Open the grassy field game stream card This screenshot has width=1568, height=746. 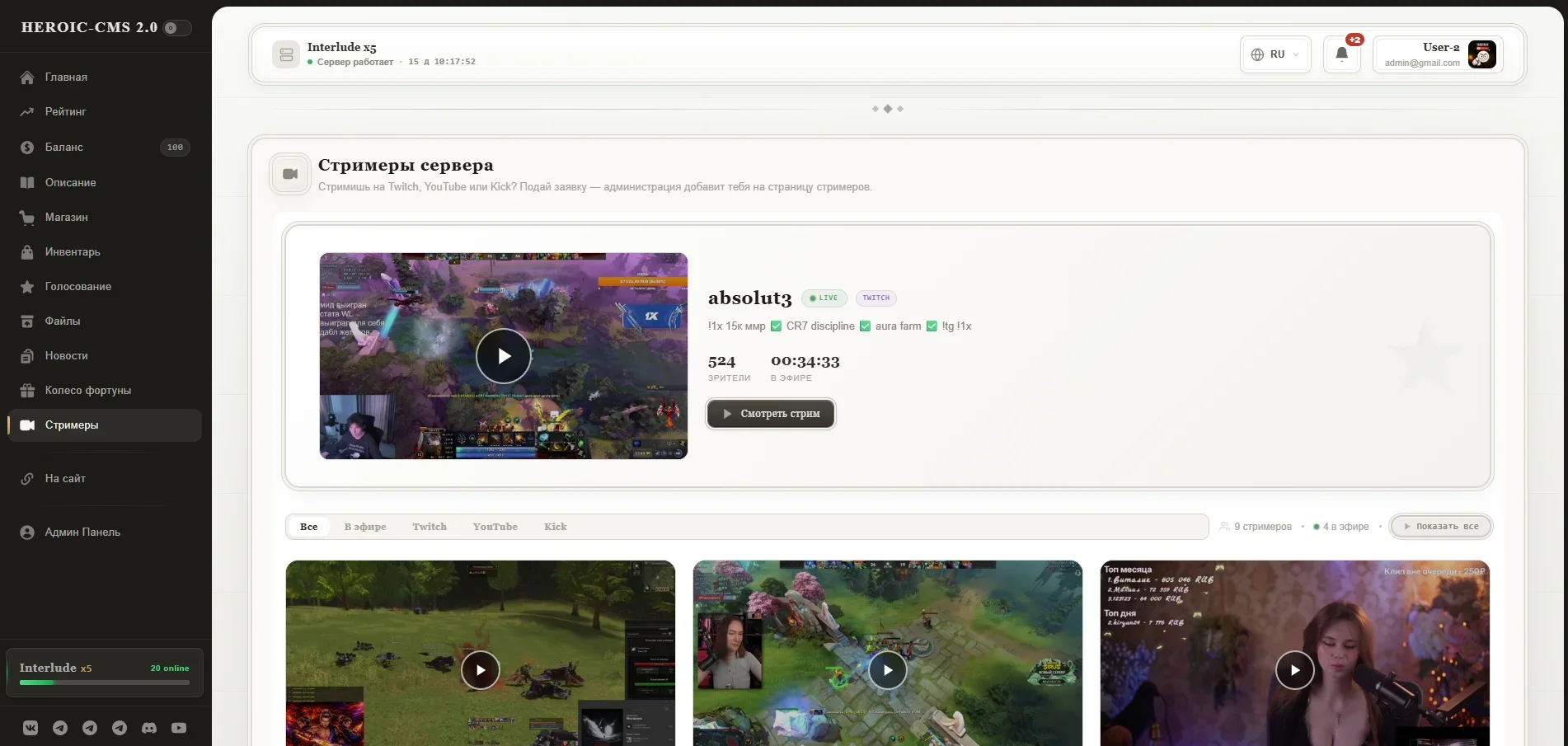(481, 654)
